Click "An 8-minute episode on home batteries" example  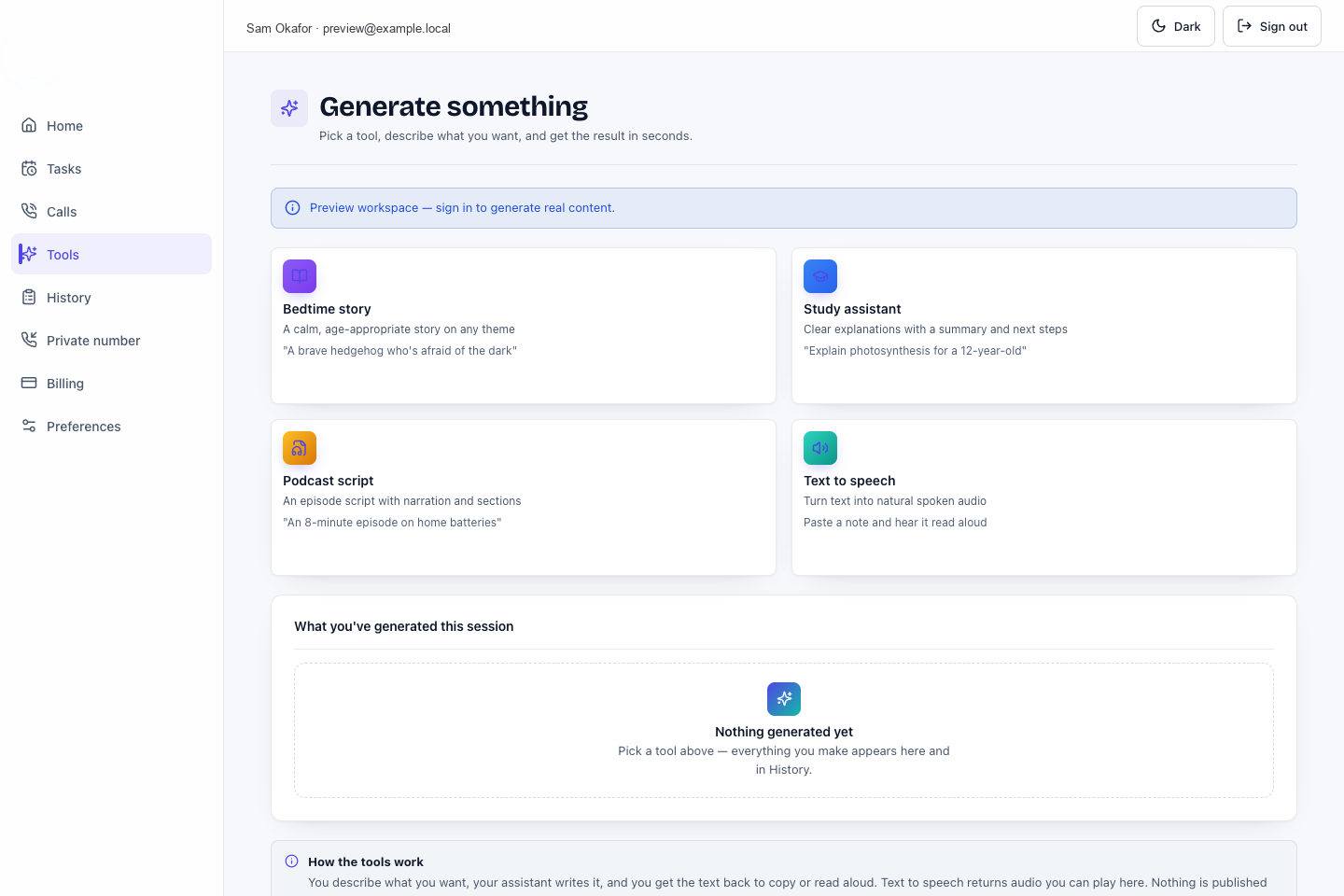(392, 523)
